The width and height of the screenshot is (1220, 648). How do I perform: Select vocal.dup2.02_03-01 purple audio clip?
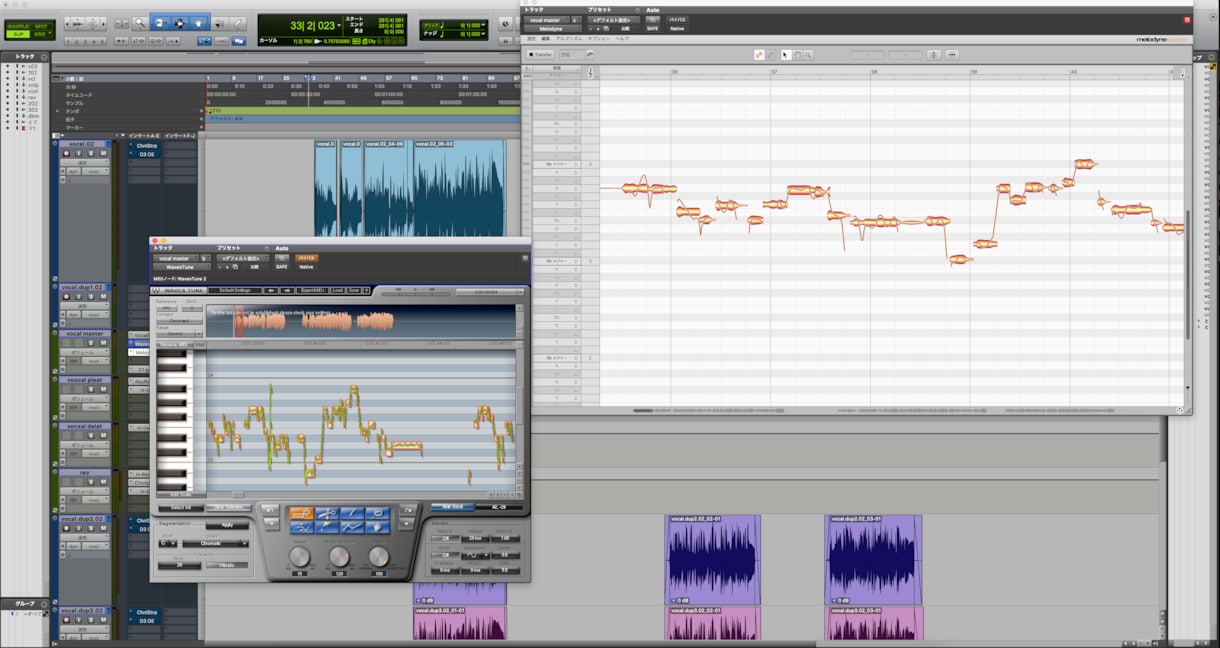[x=873, y=560]
